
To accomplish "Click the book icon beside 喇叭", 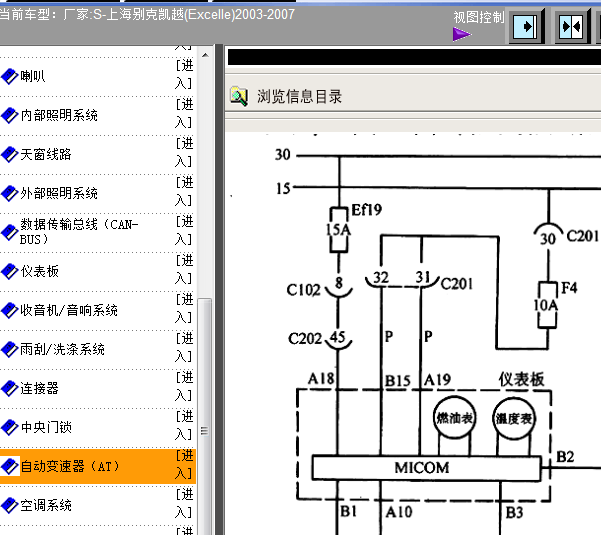I will (10, 76).
